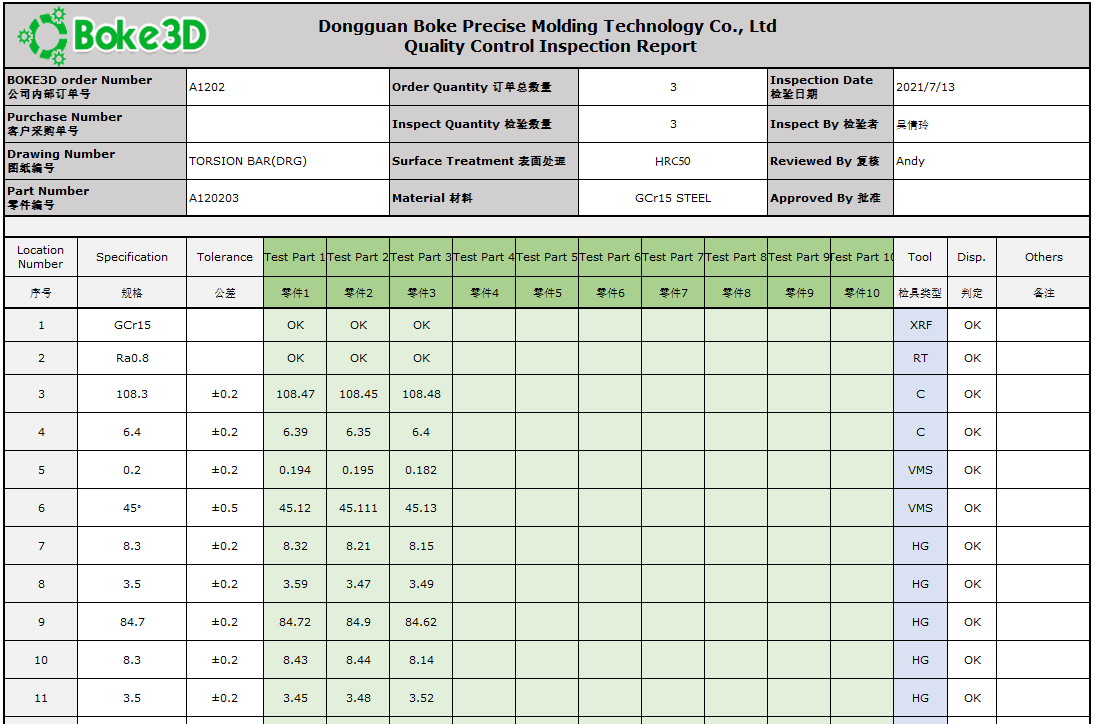
Task: Click the empty Purchase Number value cell
Action: tap(288, 124)
